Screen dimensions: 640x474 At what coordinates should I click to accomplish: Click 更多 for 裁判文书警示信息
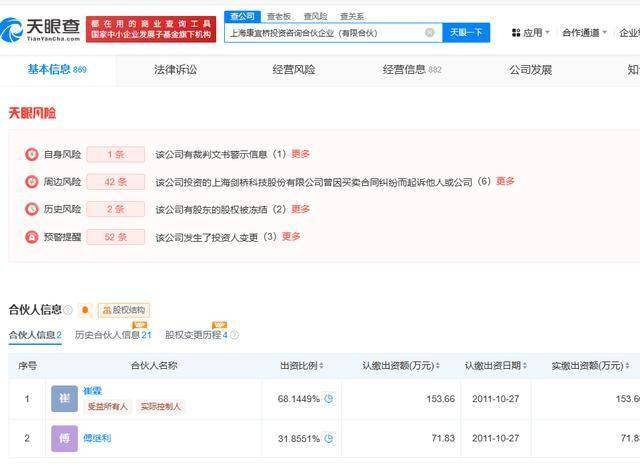300,154
